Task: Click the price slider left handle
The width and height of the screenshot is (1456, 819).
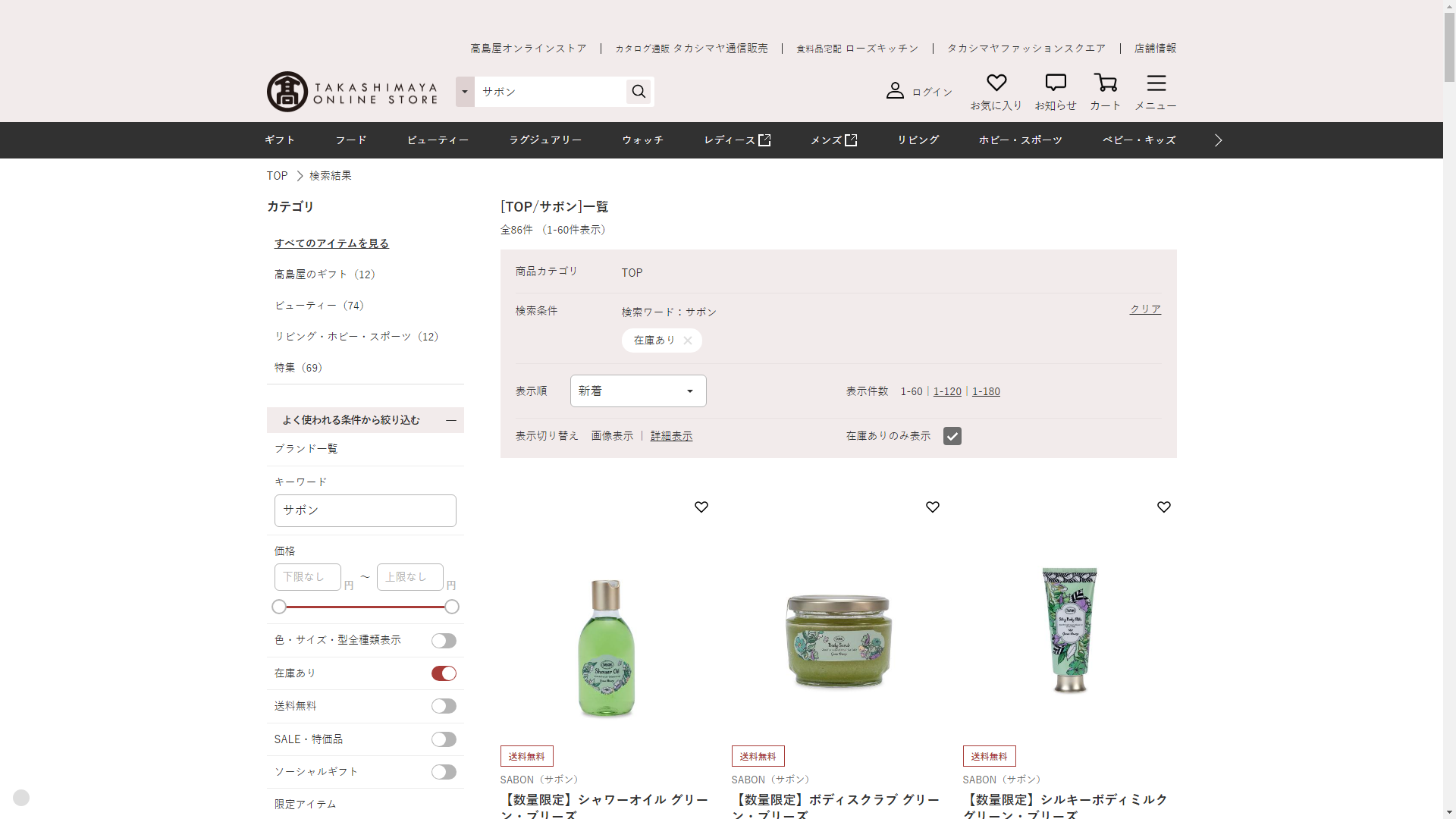Action: pos(279,607)
